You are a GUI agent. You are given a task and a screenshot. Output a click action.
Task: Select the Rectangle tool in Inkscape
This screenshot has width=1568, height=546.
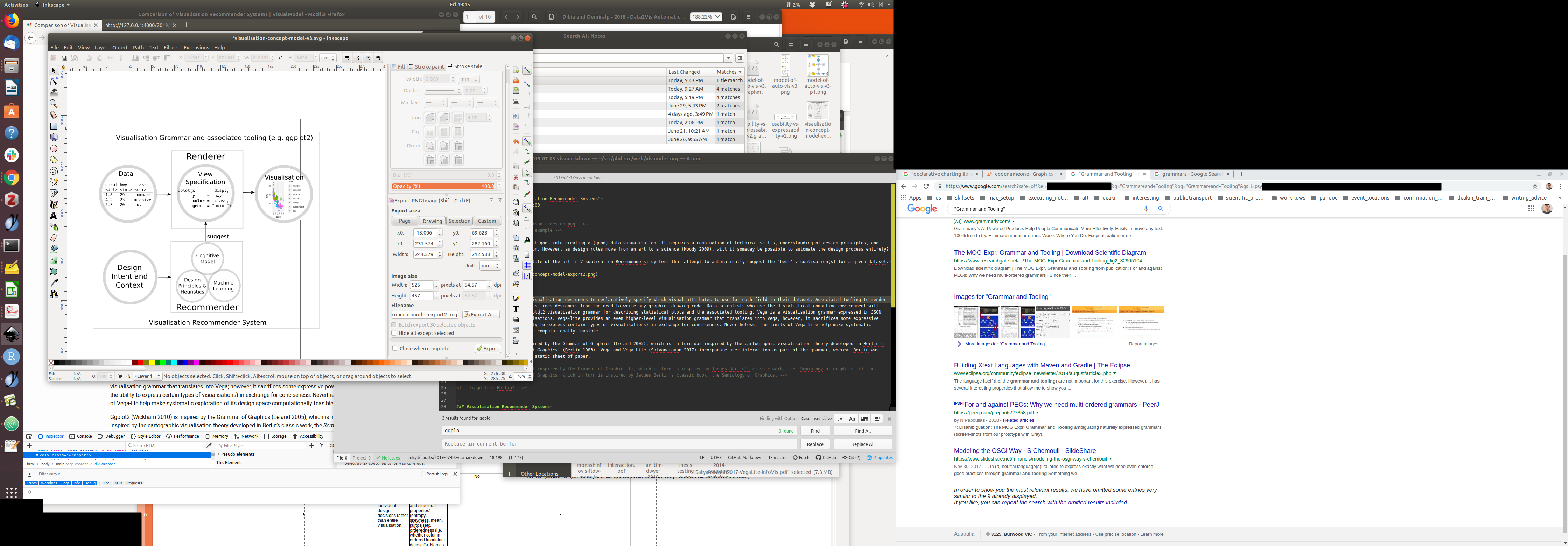[x=54, y=126]
